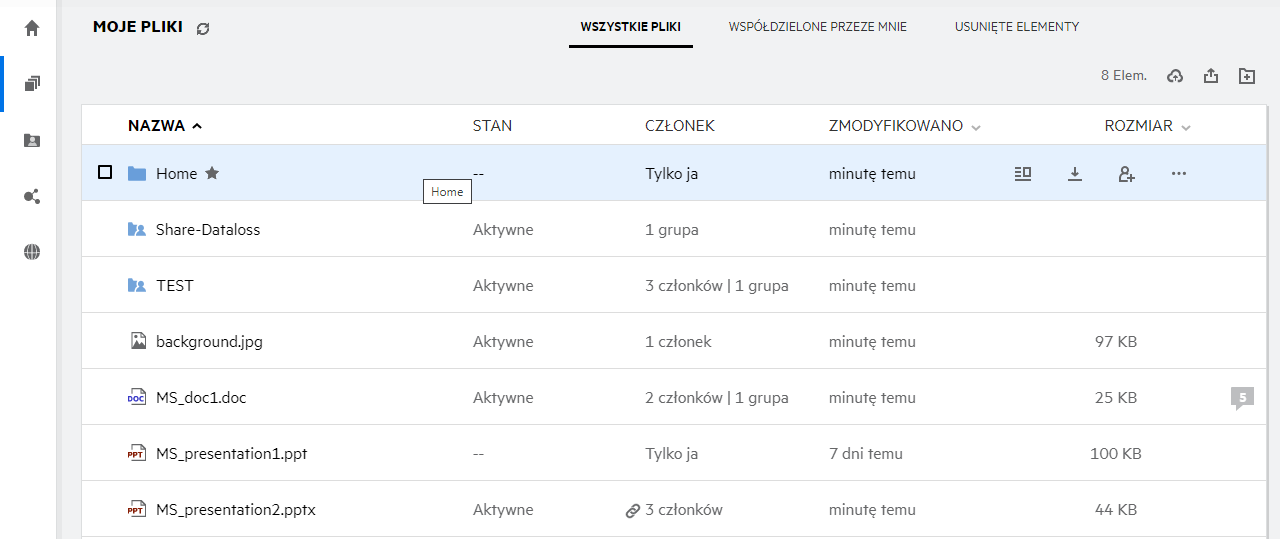Create a new folder
Image resolution: width=1280 pixels, height=539 pixels.
point(1246,76)
